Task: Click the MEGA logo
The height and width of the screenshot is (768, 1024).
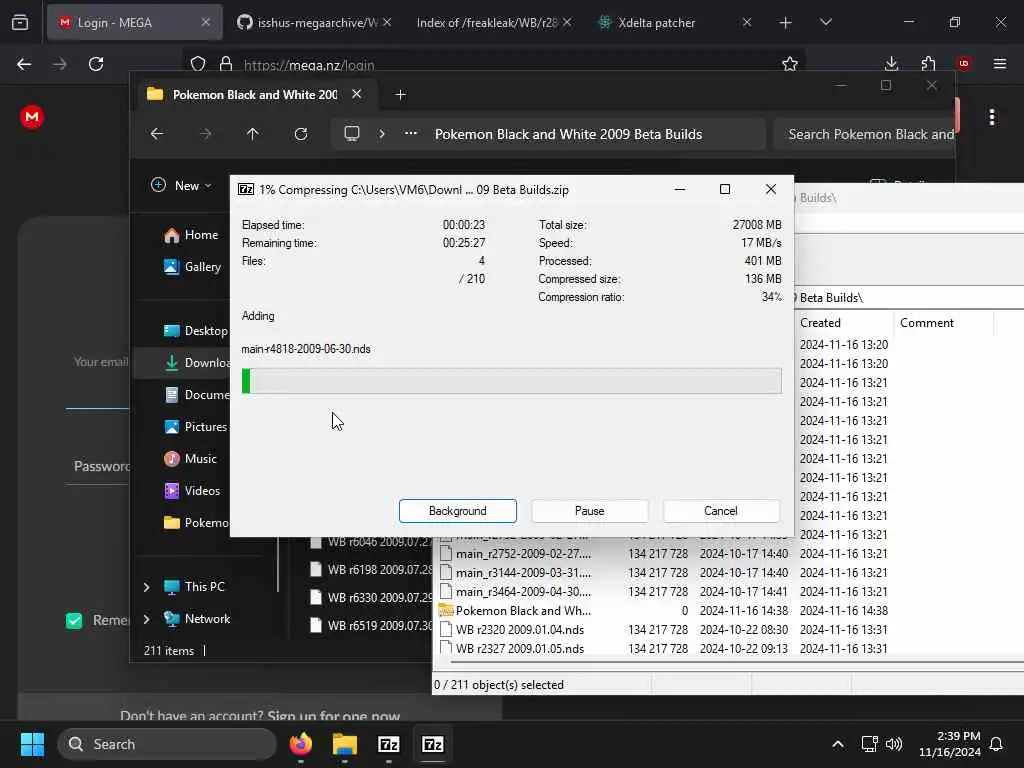Action: point(32,117)
